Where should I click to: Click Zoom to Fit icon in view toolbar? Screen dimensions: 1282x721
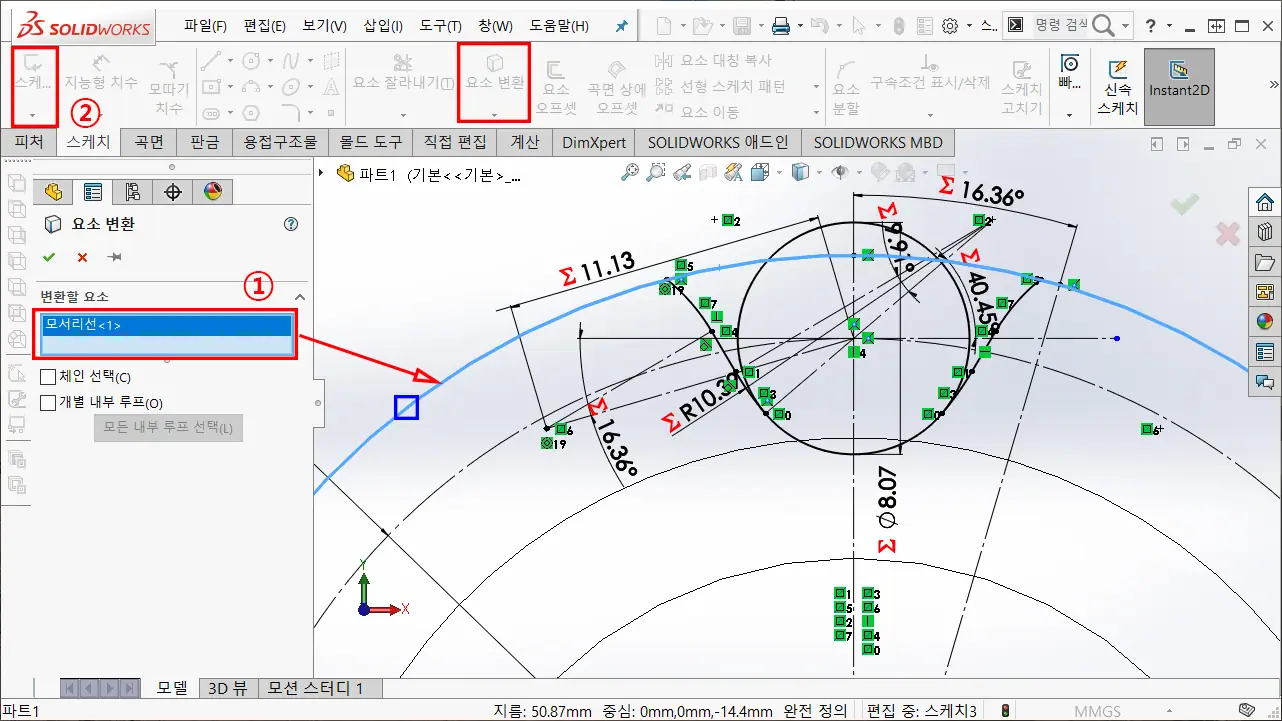[x=629, y=173]
